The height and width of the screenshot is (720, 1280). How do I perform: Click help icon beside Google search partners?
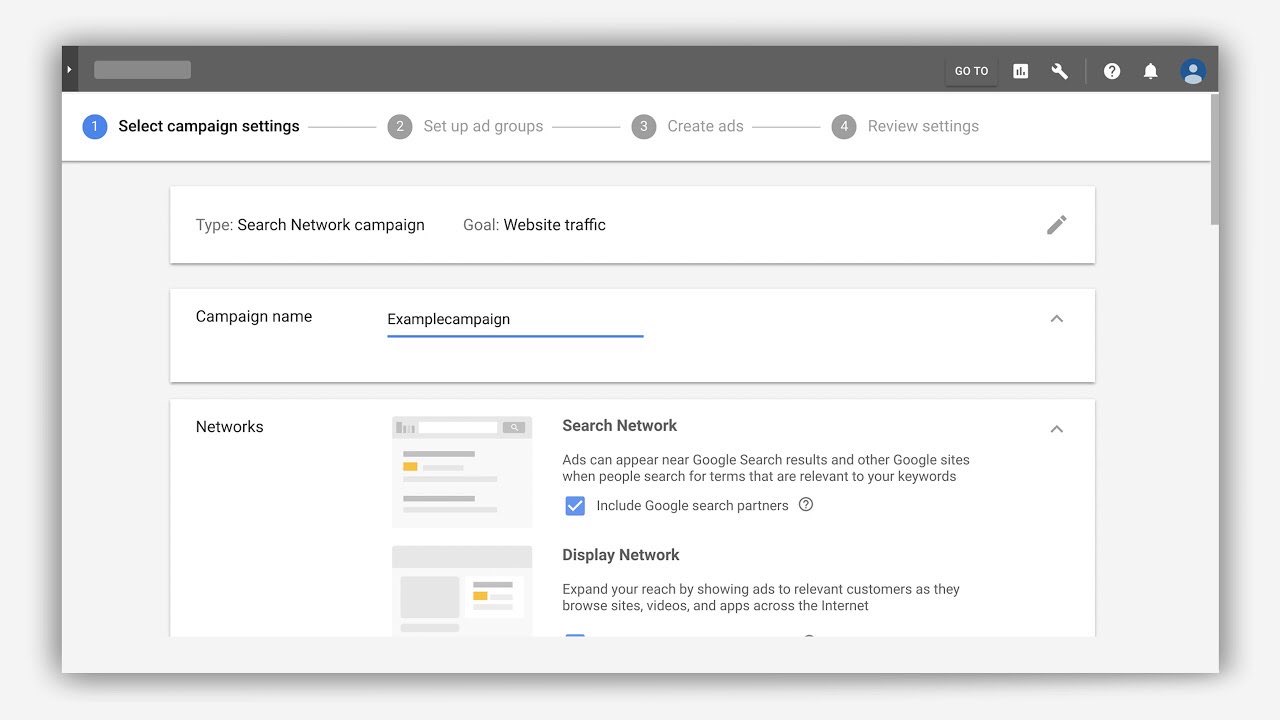(x=806, y=505)
